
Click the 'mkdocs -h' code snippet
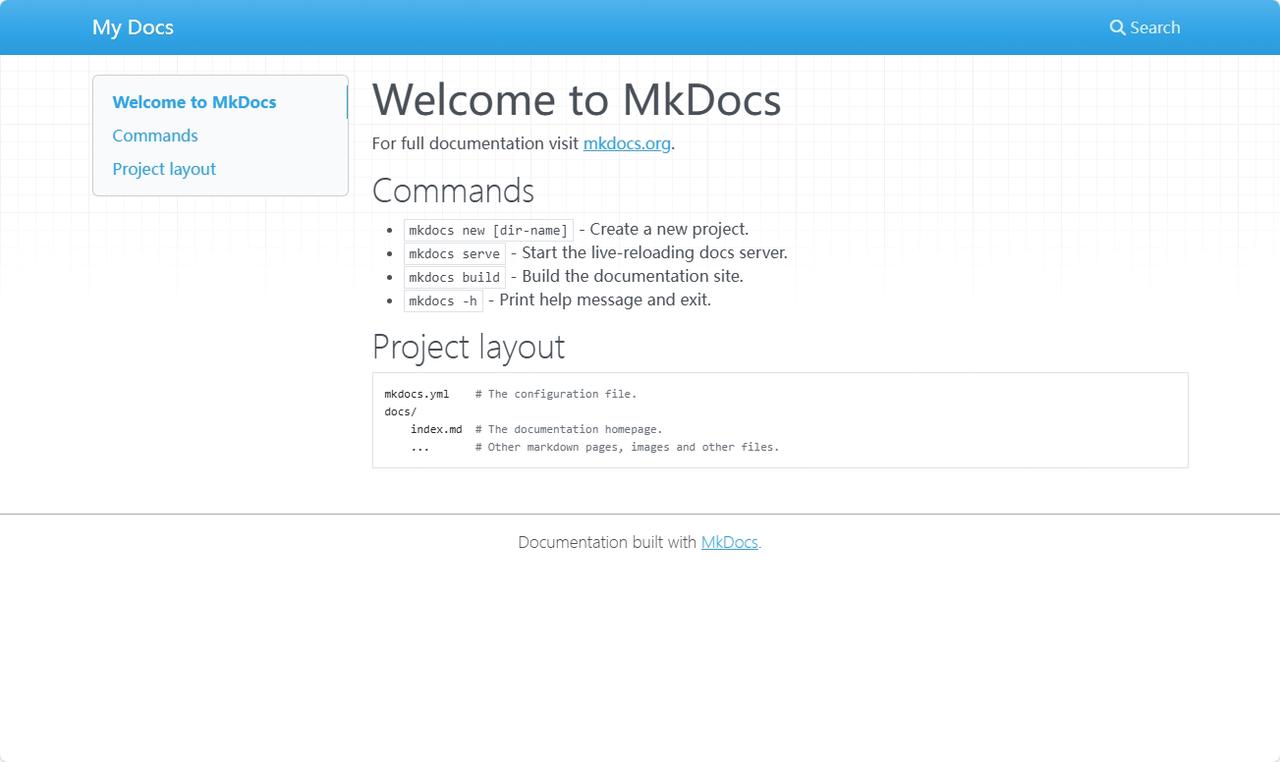(443, 300)
